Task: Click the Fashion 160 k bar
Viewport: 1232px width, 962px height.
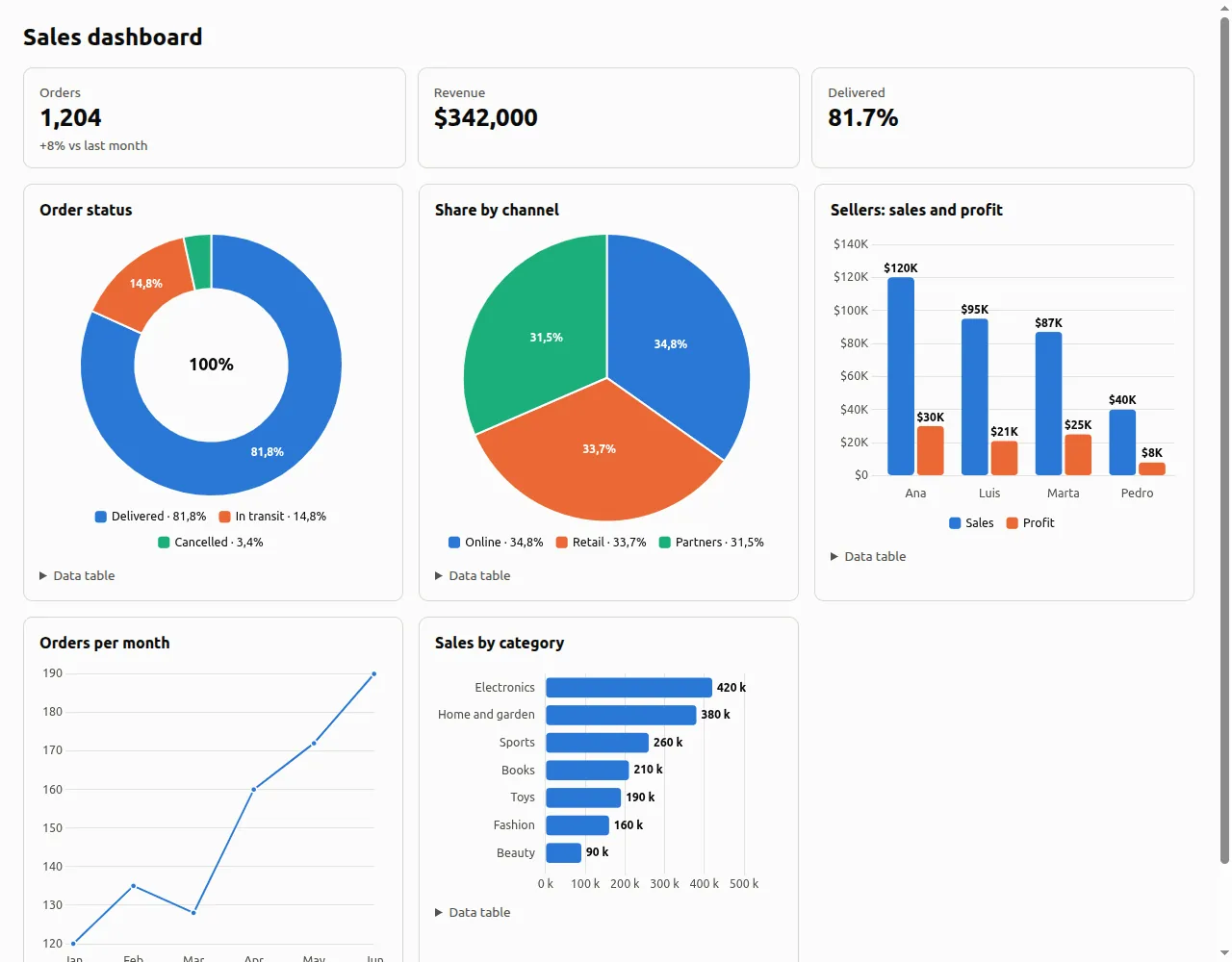Action: pos(577,825)
